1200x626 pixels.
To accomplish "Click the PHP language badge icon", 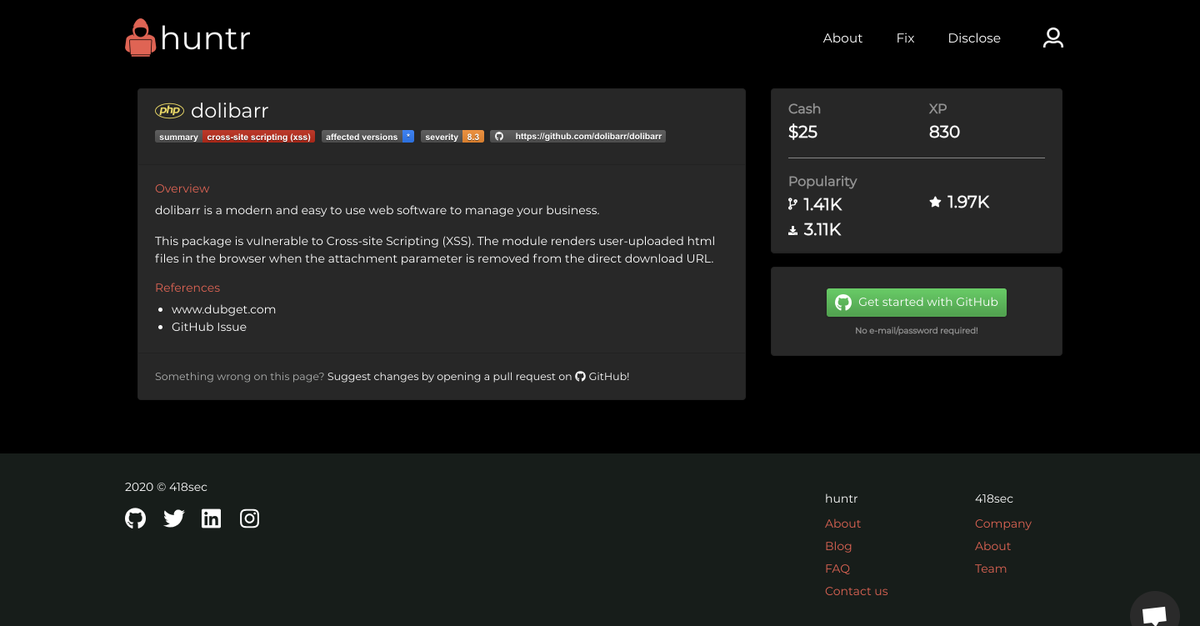I will pos(170,111).
